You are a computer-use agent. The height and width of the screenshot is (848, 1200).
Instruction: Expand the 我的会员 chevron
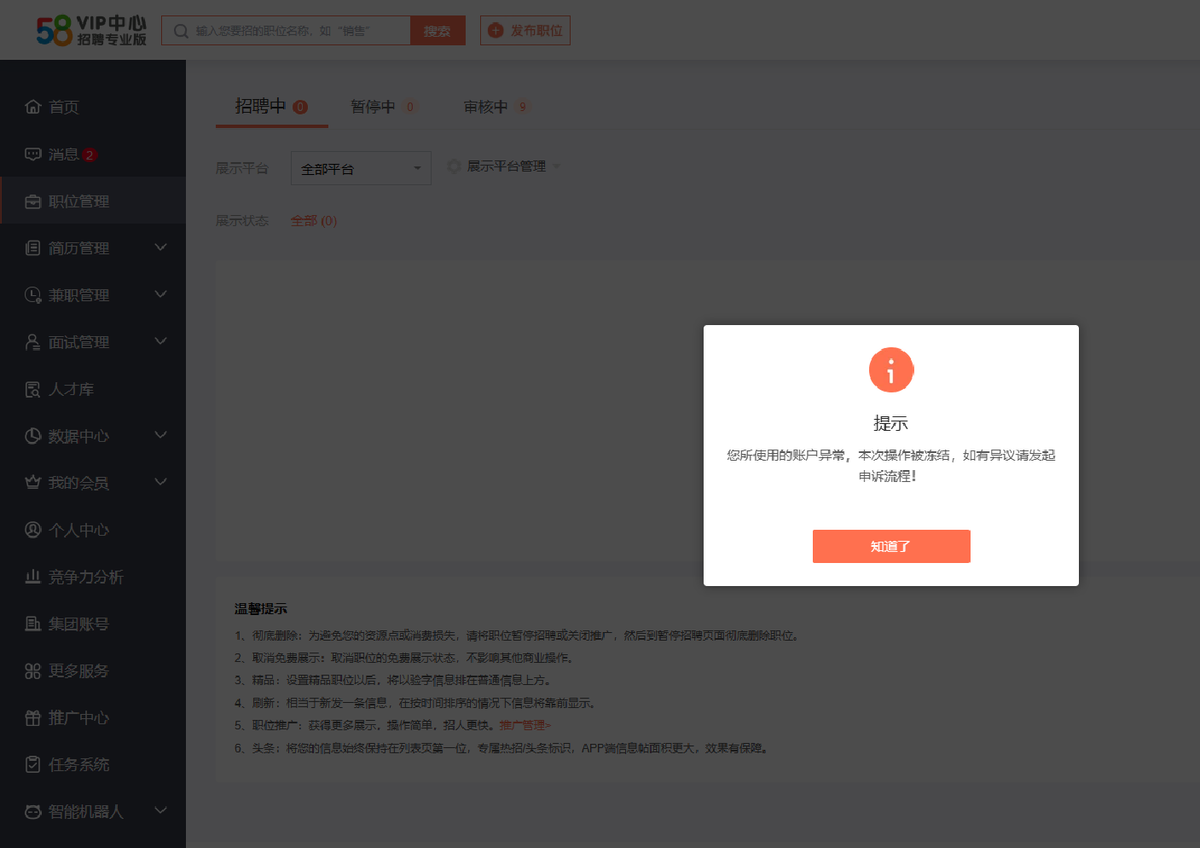pyautogui.click(x=161, y=482)
